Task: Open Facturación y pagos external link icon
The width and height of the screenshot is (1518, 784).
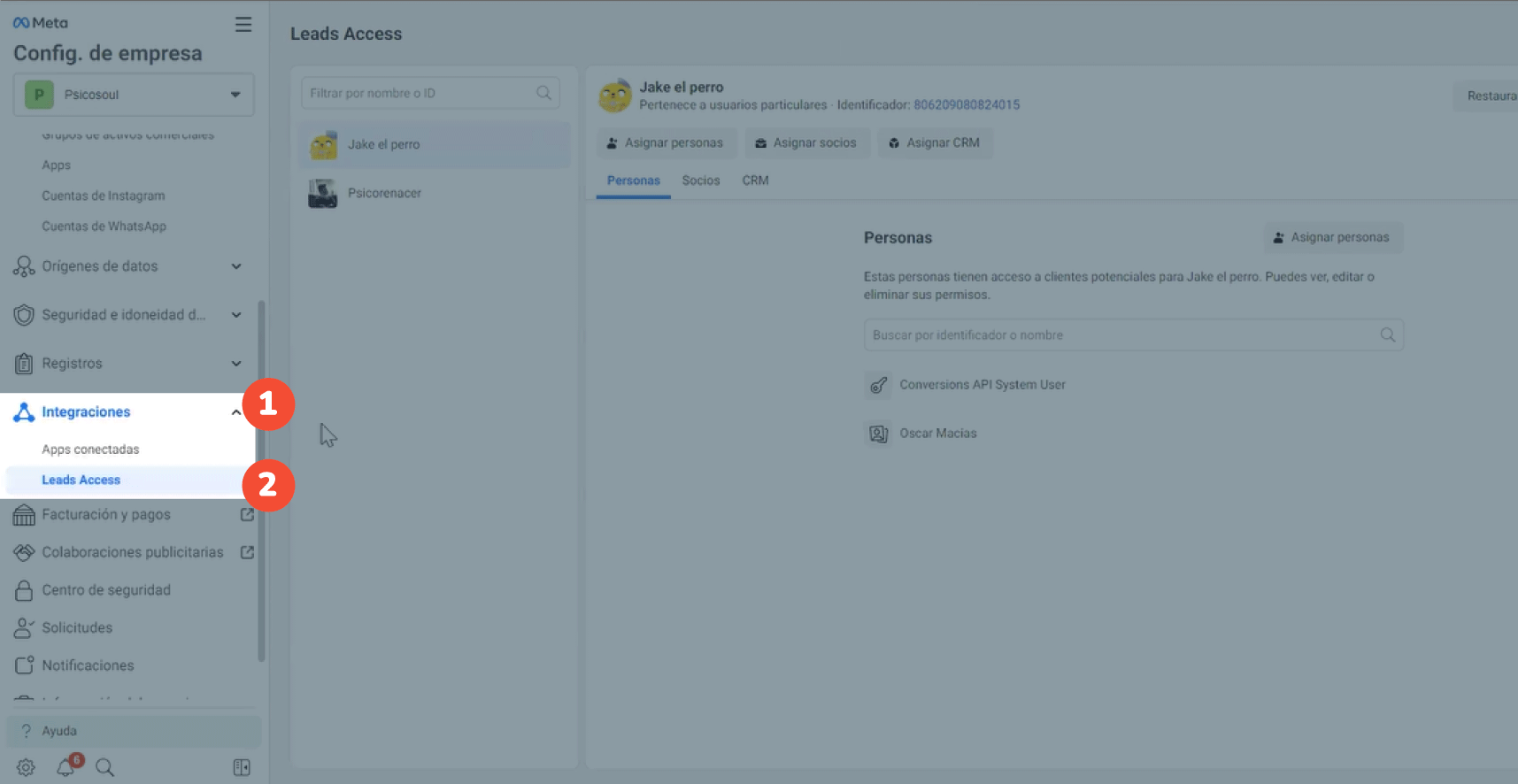Action: click(248, 514)
